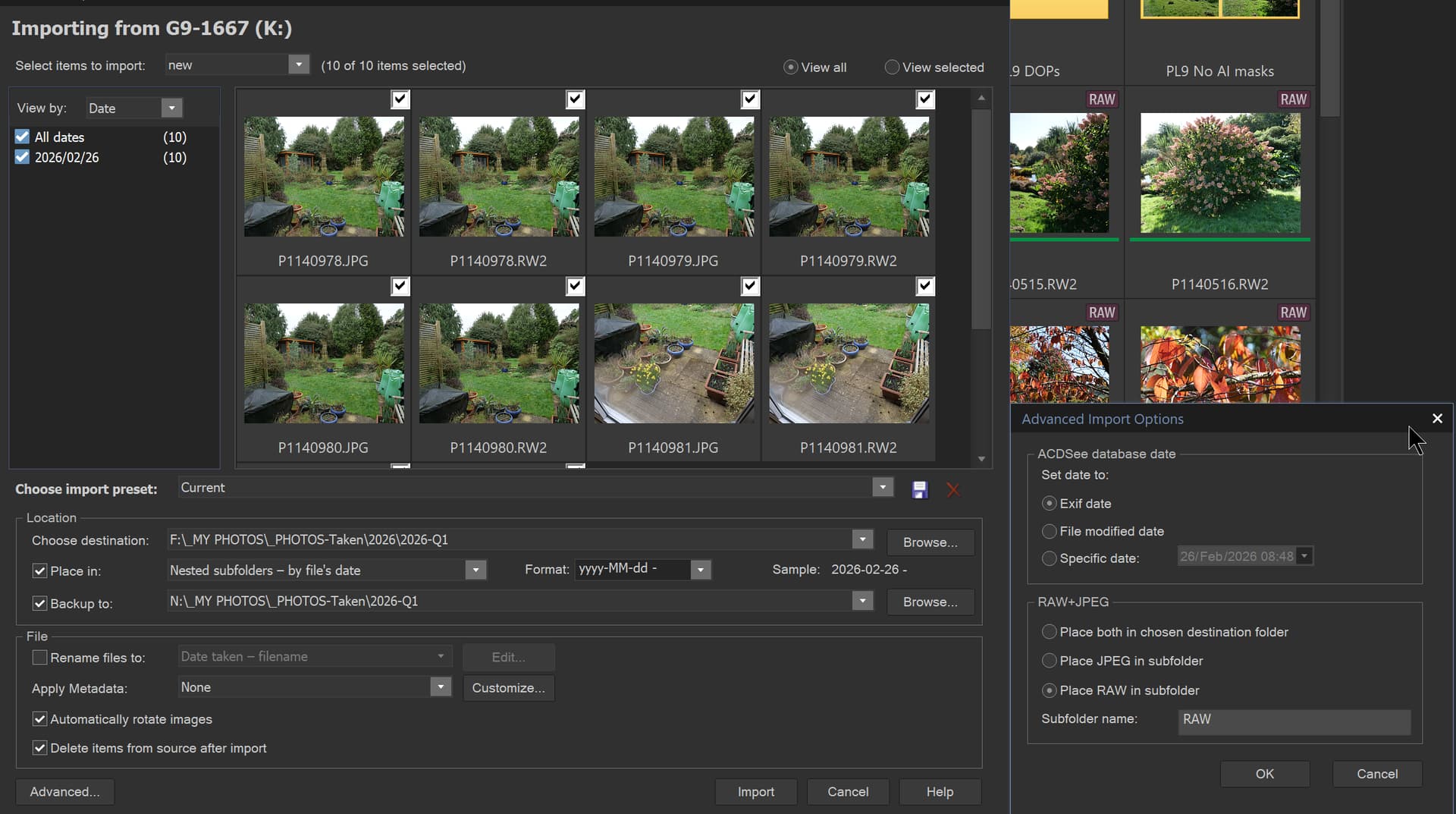Uncheck the P1140978.JPG selection checkbox
Image resolution: width=1456 pixels, height=814 pixels.
pos(400,99)
